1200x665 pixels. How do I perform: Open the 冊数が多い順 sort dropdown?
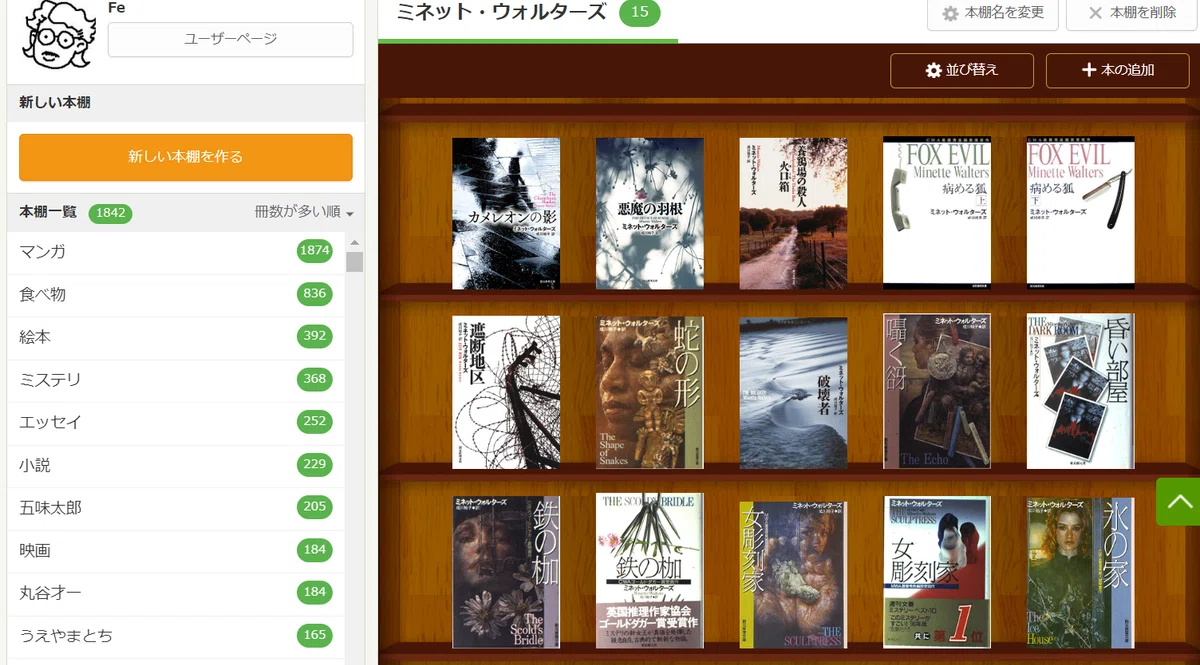click(x=304, y=212)
